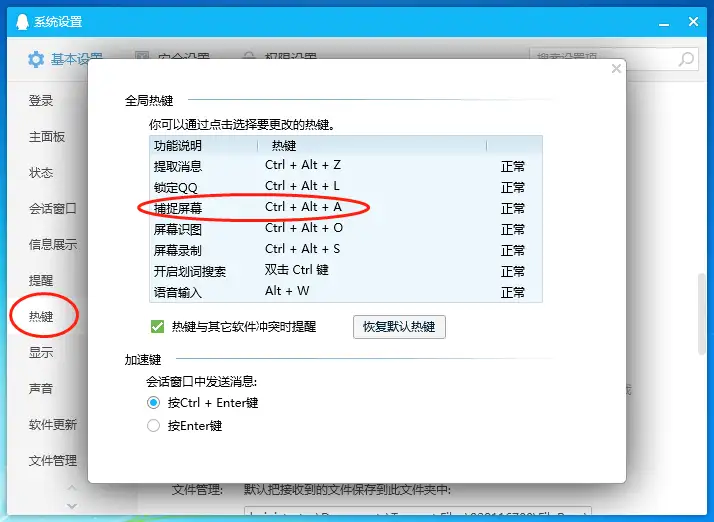Click the Ctrl + Alt + A hotkey

(303, 207)
